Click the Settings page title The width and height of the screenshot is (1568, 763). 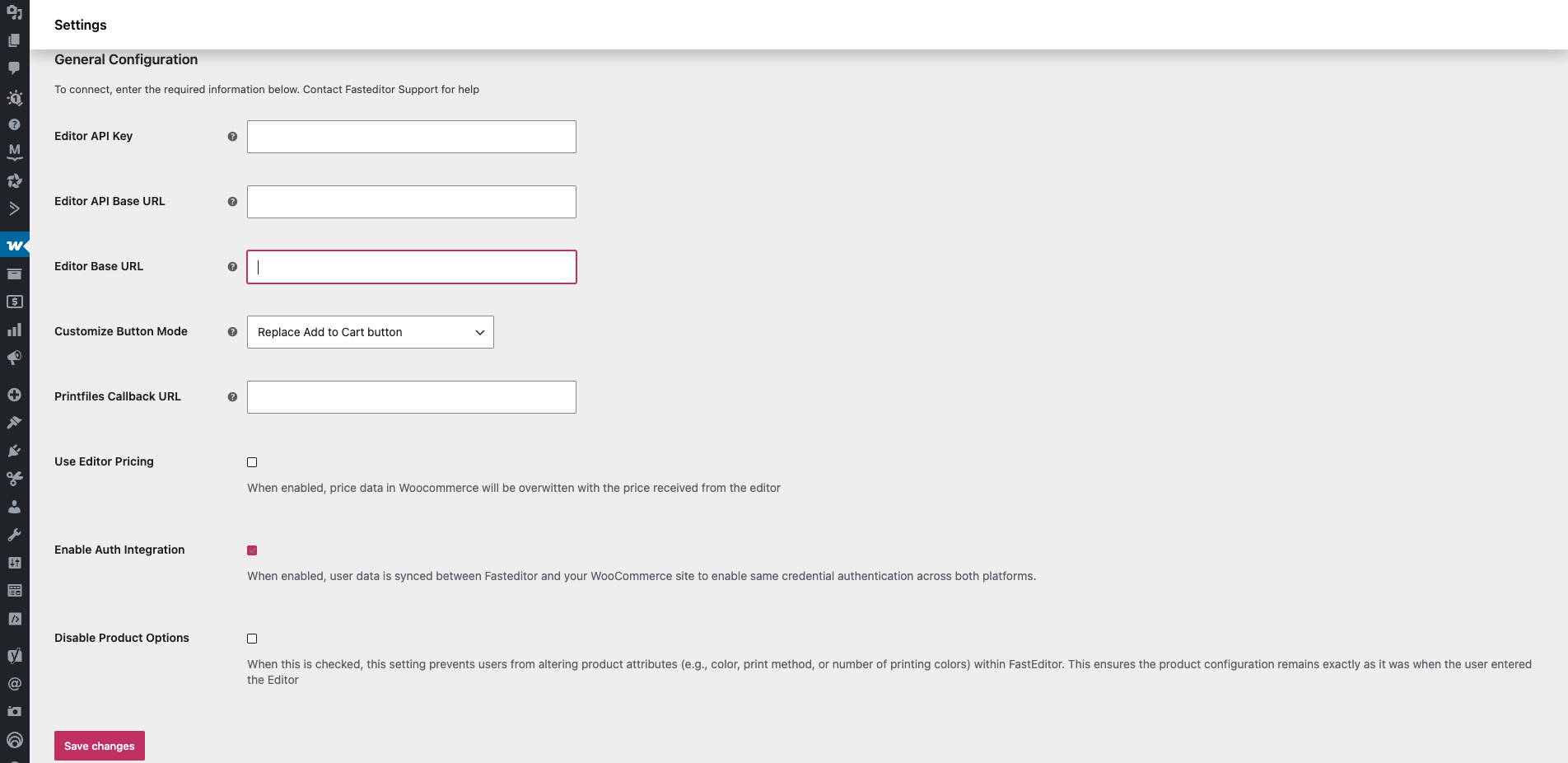pyautogui.click(x=81, y=25)
